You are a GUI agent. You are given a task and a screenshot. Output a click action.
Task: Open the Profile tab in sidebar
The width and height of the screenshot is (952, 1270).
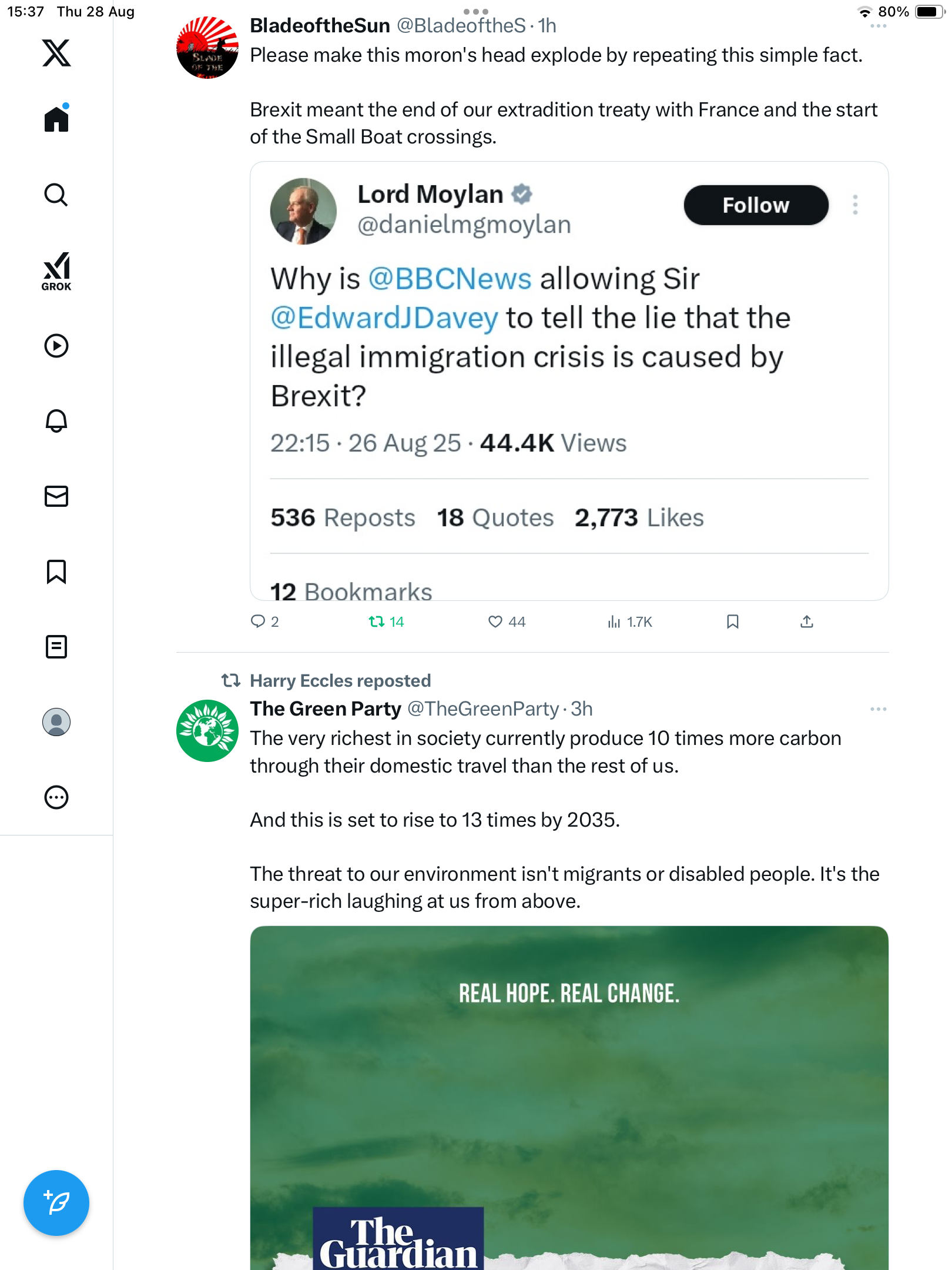click(56, 722)
